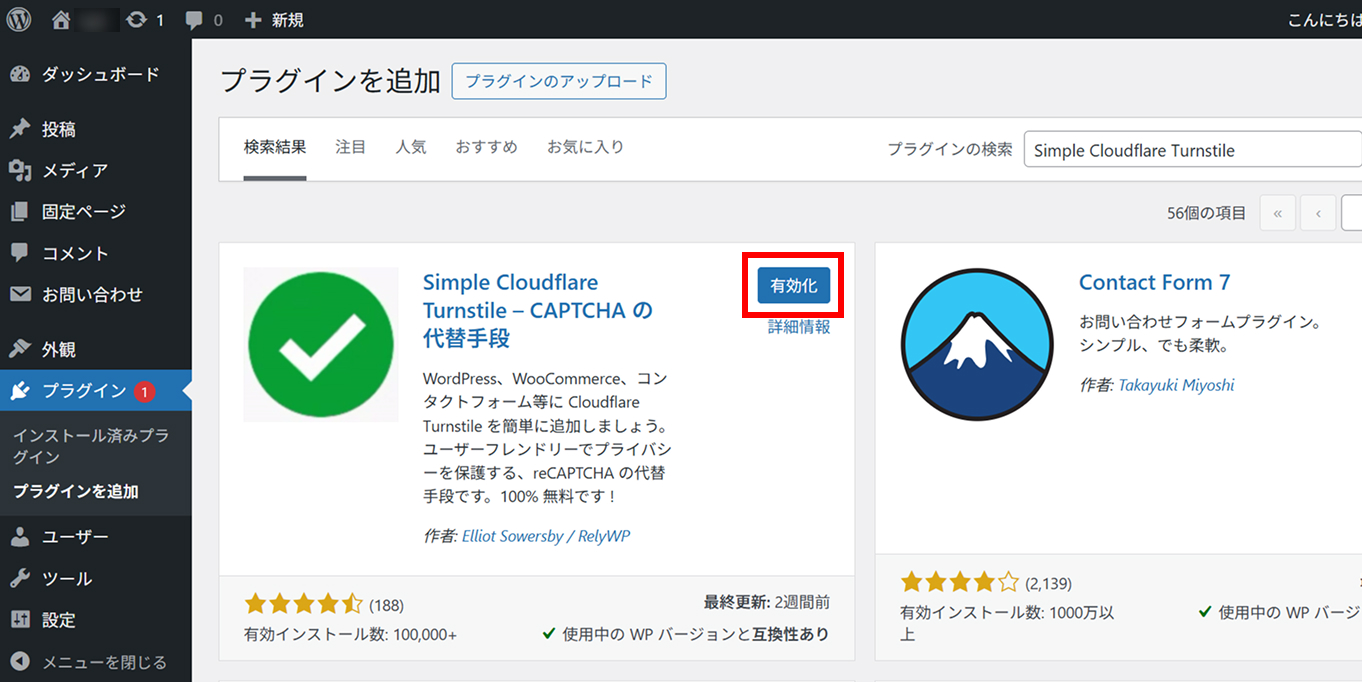Click the first page « pagination button

1278,213
